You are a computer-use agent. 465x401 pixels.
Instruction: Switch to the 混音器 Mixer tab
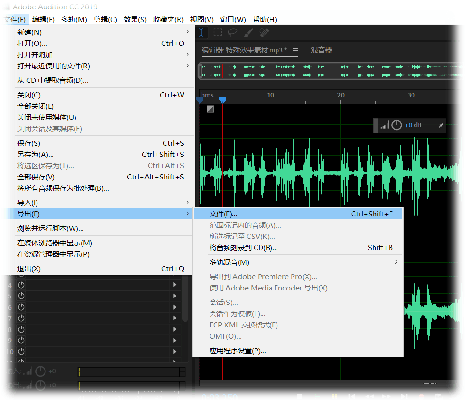point(321,50)
